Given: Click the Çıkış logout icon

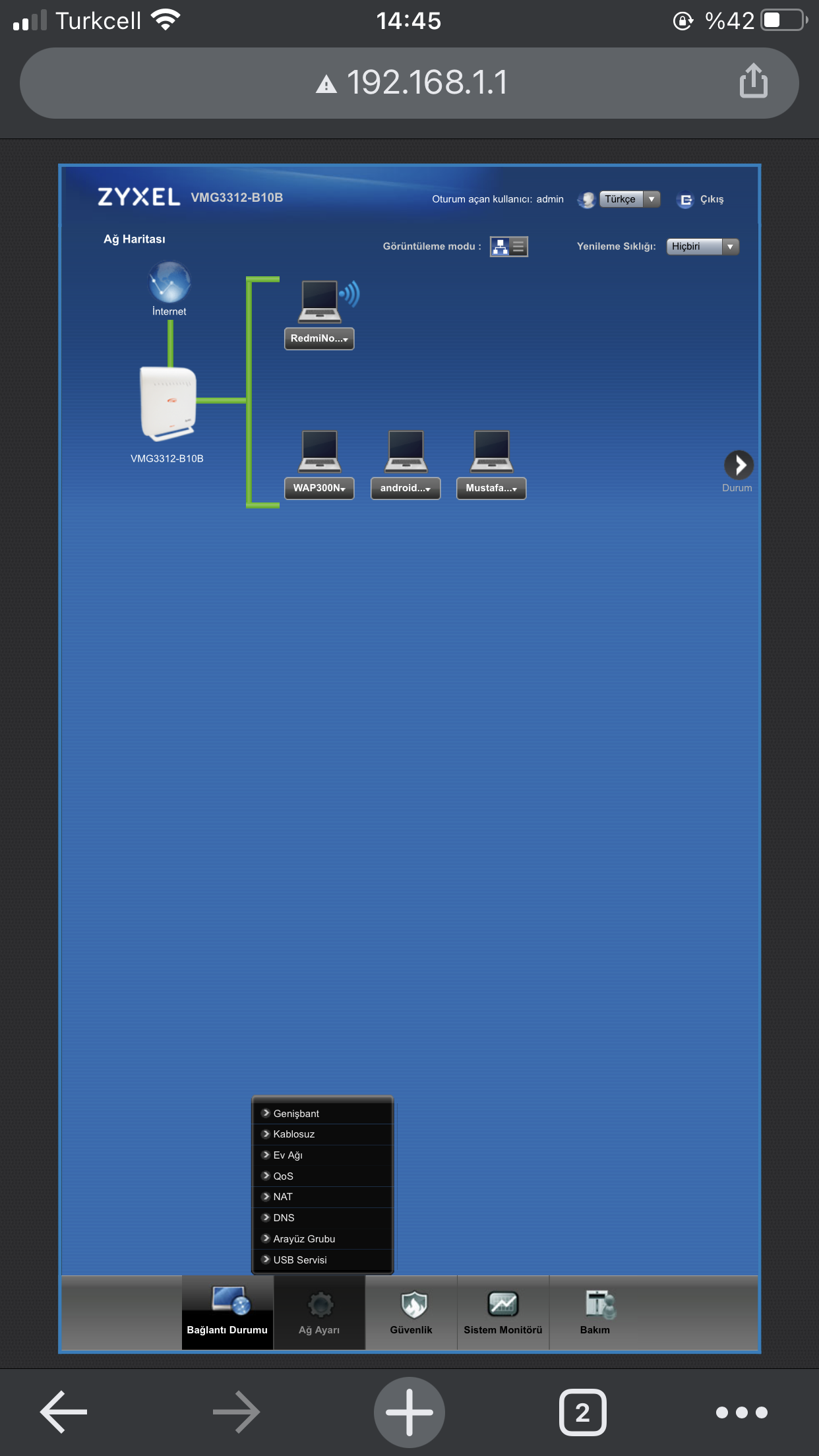Looking at the screenshot, I should [x=685, y=200].
